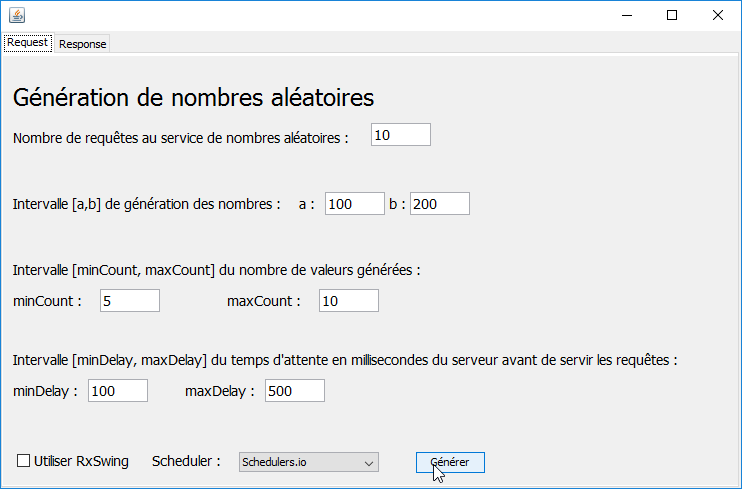Select the minCount input field
The image size is (742, 489).
(x=129, y=301)
